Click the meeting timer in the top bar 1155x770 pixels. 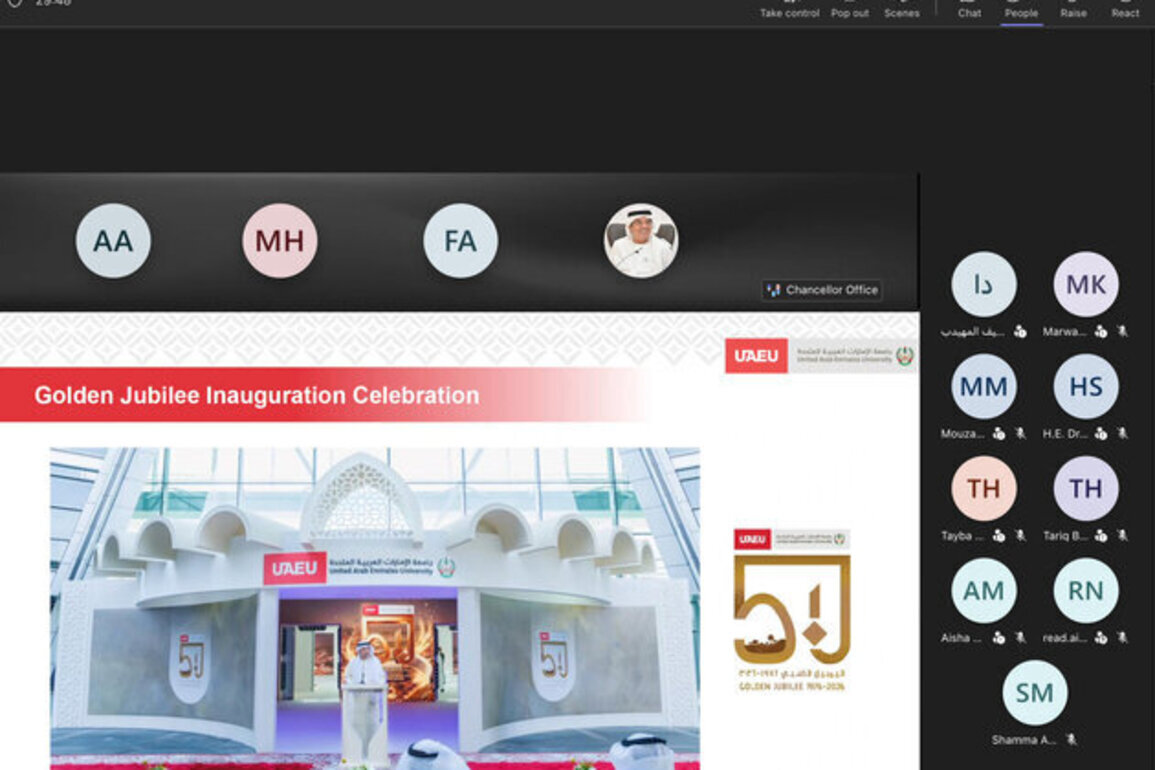tap(53, 4)
